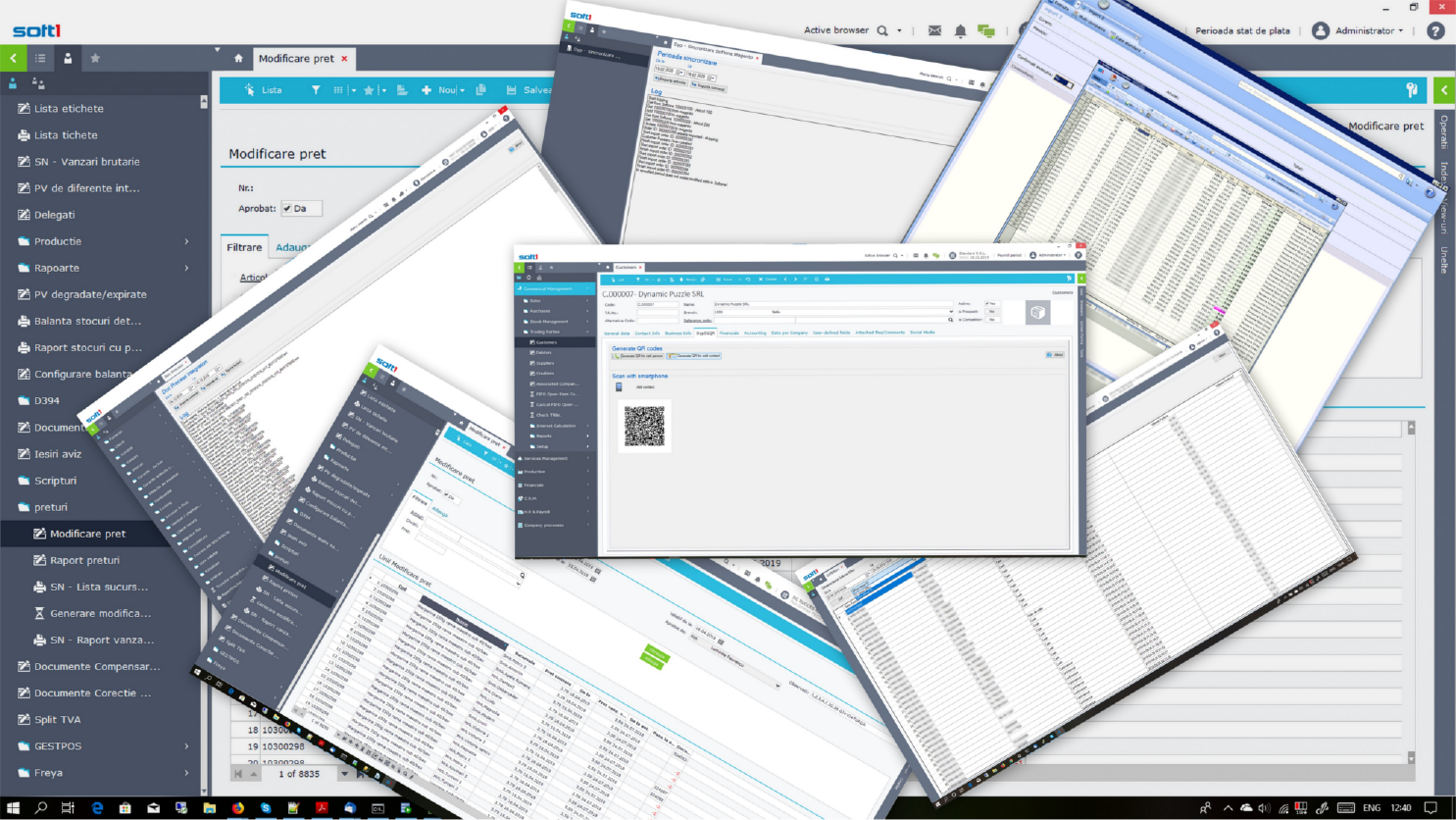Open the sidebar user menu tab icon
Viewport: 1456px width, 820px height.
68,59
